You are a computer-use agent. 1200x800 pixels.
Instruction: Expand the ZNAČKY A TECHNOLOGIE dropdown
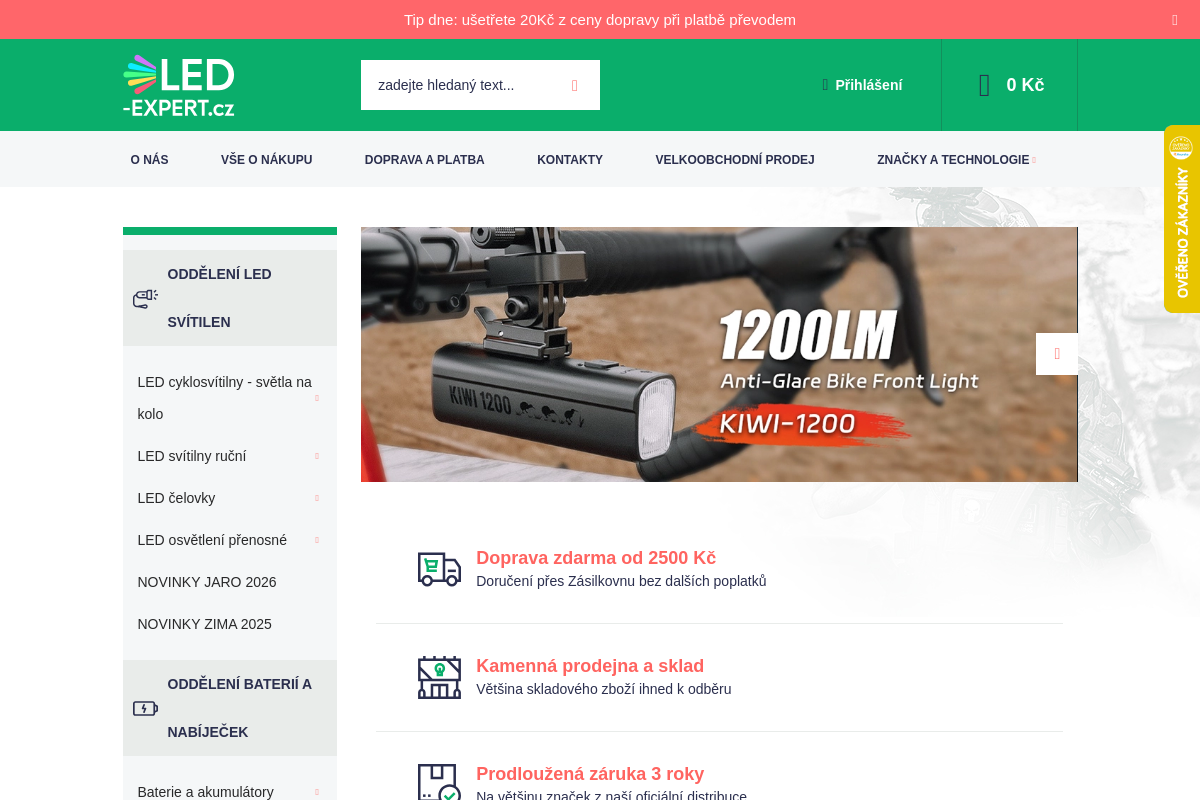click(1035, 159)
